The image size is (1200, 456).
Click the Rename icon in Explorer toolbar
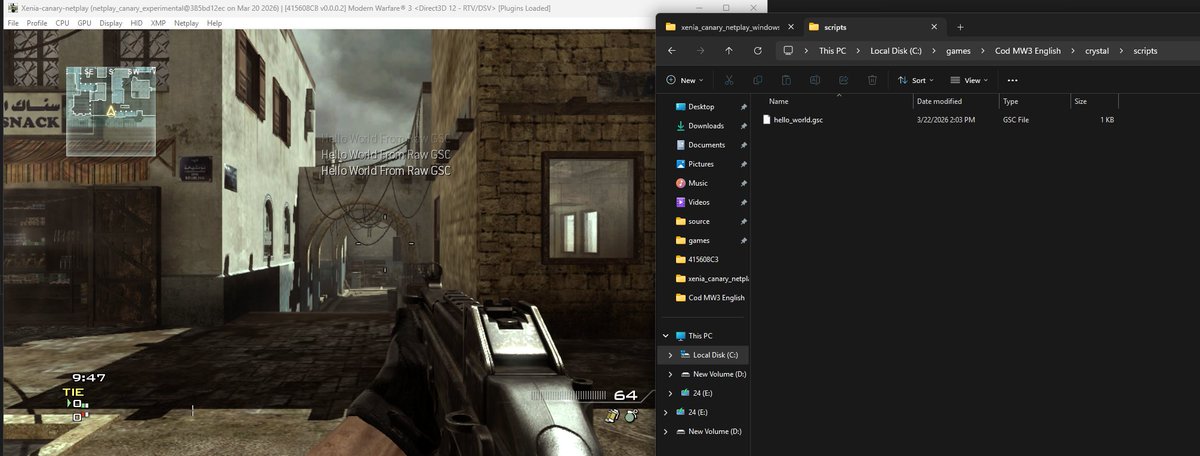click(x=815, y=80)
